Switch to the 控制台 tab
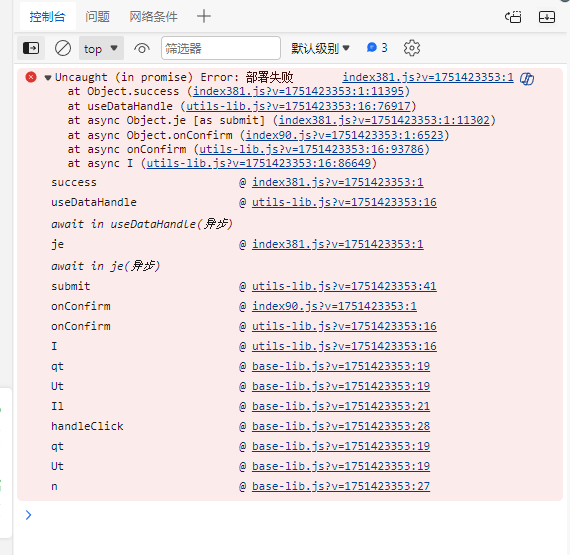 (48, 16)
